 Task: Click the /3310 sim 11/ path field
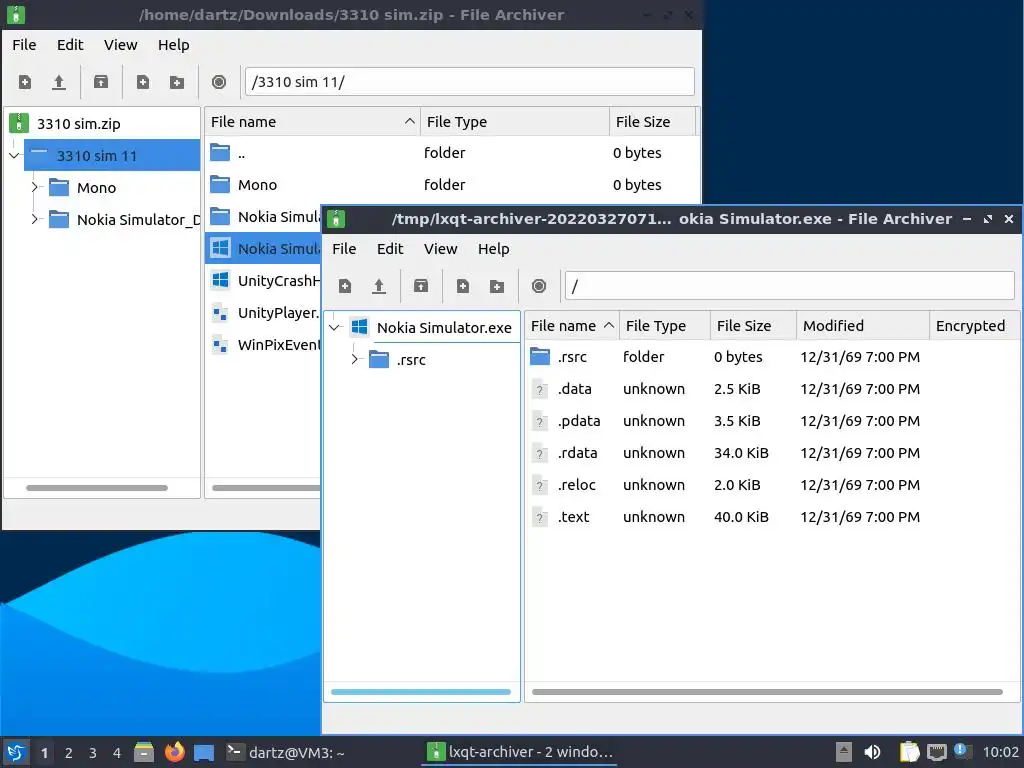click(x=470, y=82)
